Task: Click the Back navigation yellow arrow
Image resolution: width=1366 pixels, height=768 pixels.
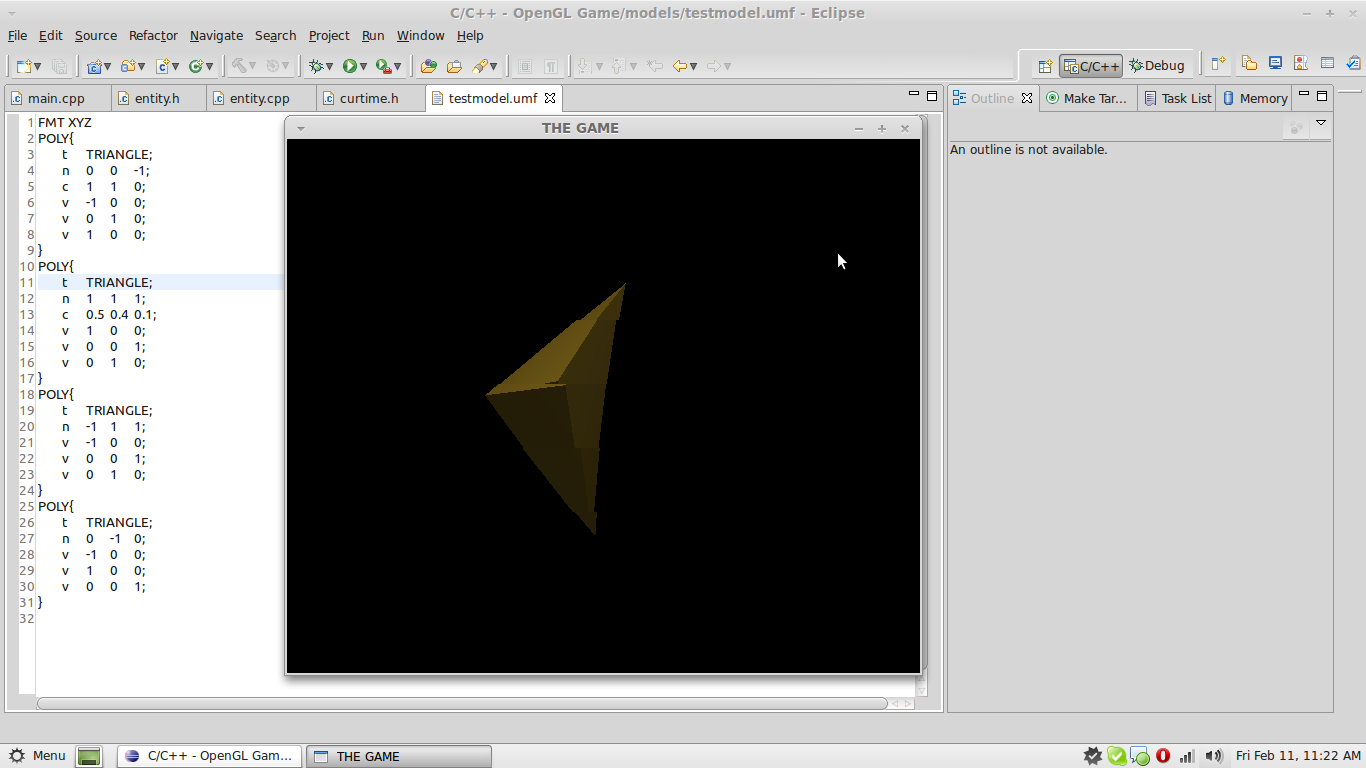Action: (680, 66)
